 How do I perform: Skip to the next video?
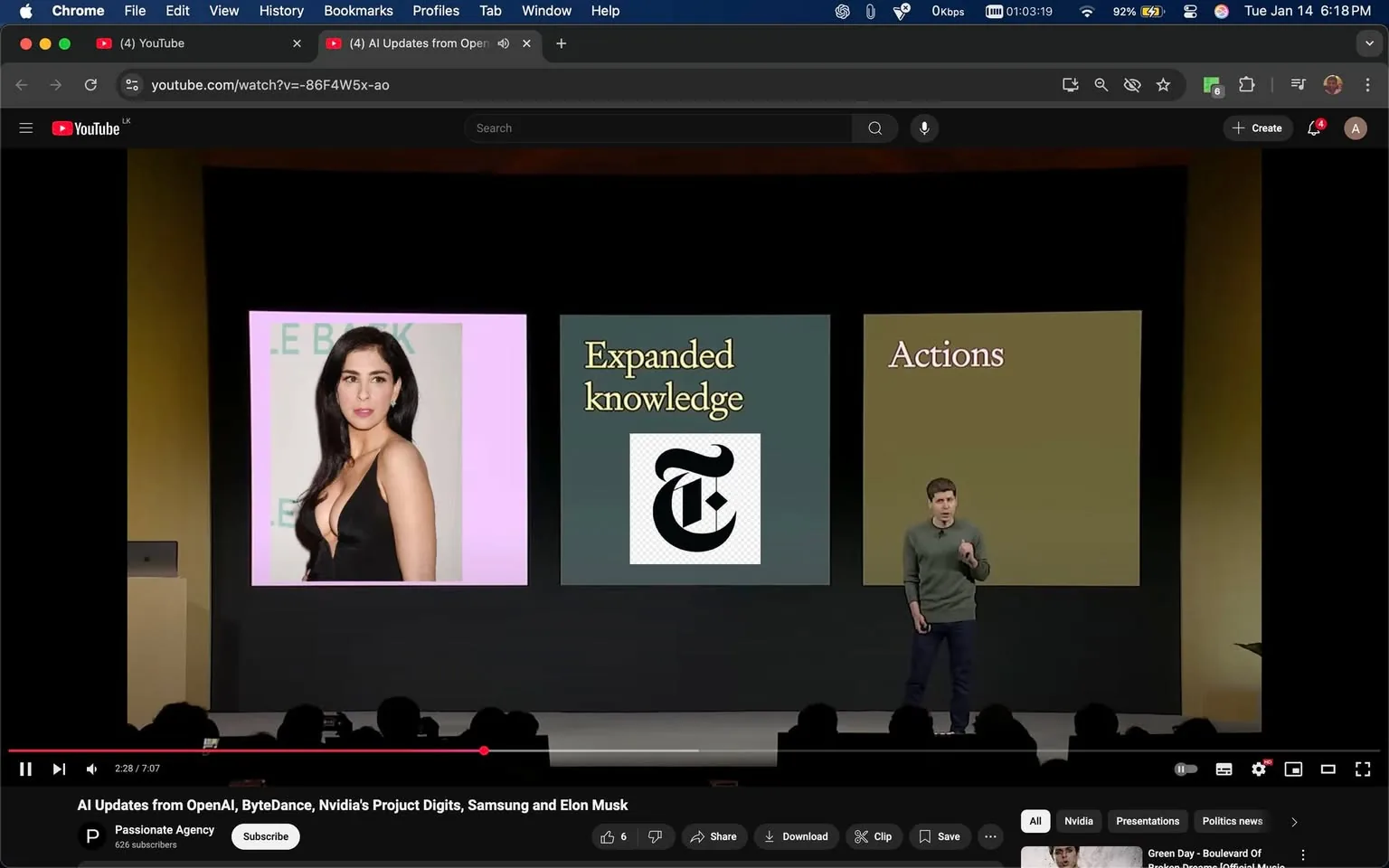coord(59,769)
